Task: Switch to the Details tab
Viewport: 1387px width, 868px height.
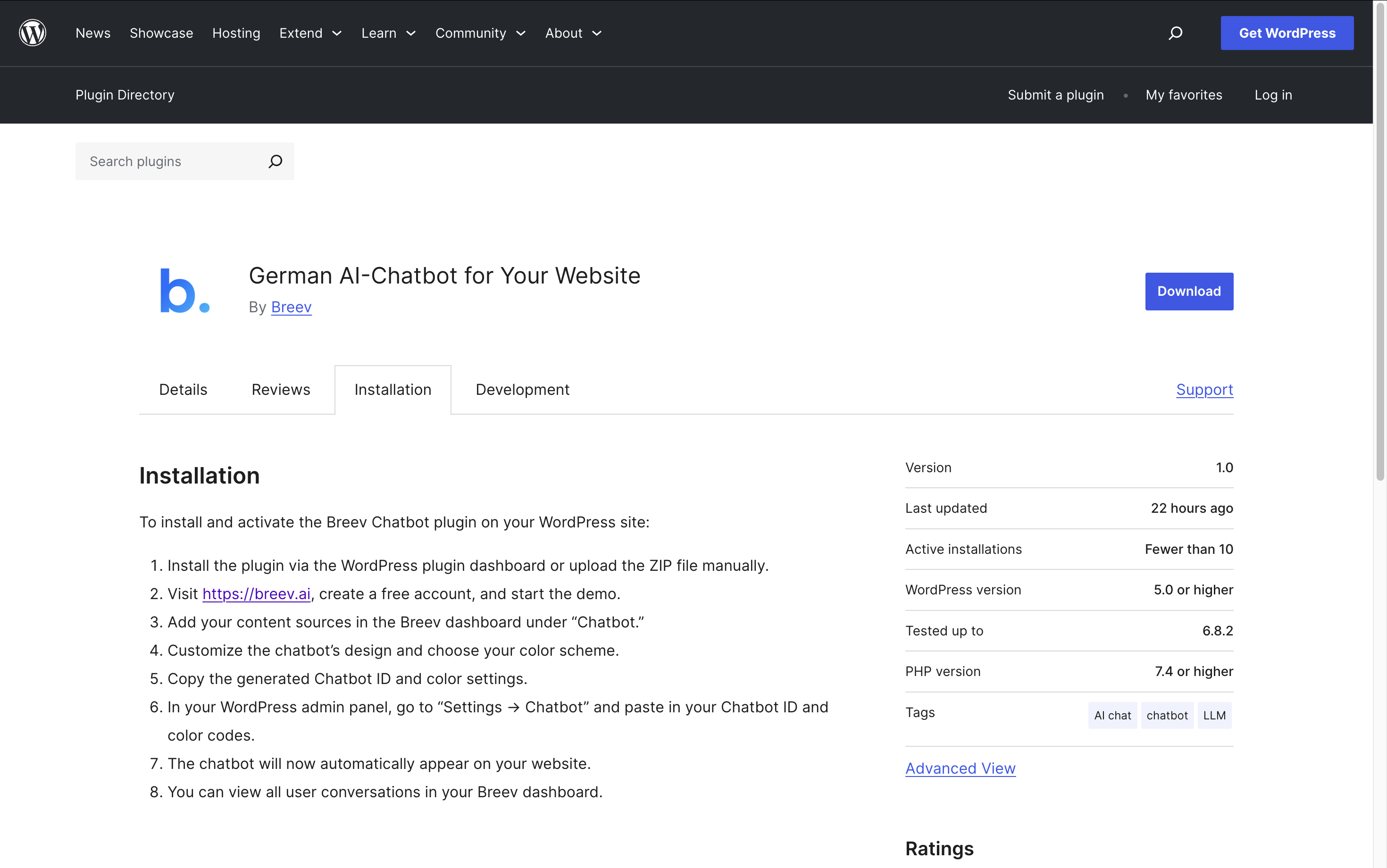Action: pos(183,389)
